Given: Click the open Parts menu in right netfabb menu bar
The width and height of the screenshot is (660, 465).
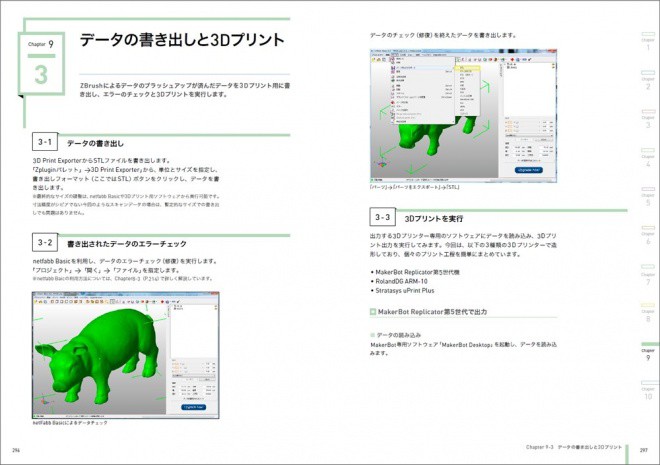Looking at the screenshot, I should [395, 55].
